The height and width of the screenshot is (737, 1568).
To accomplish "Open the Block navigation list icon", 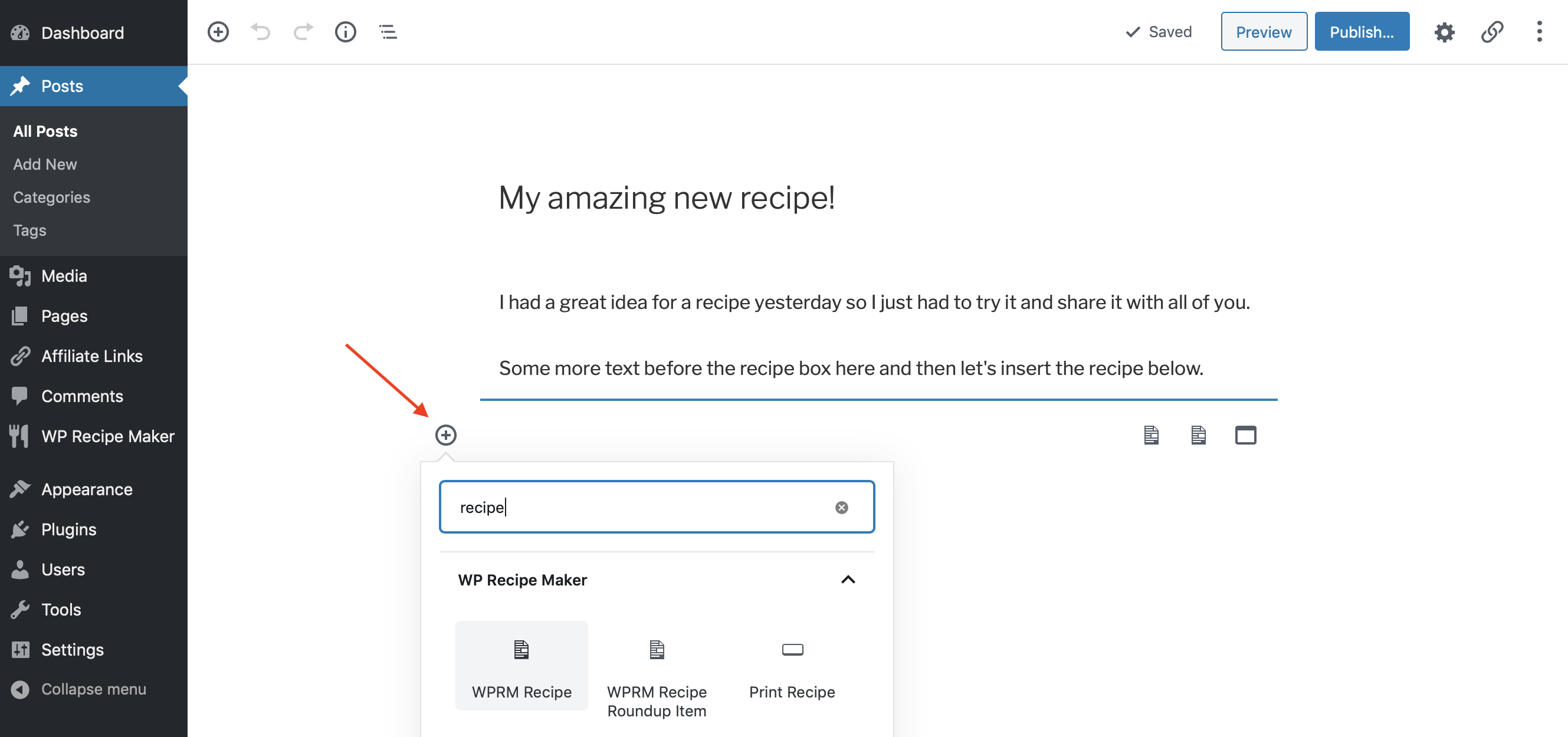I will pos(388,32).
